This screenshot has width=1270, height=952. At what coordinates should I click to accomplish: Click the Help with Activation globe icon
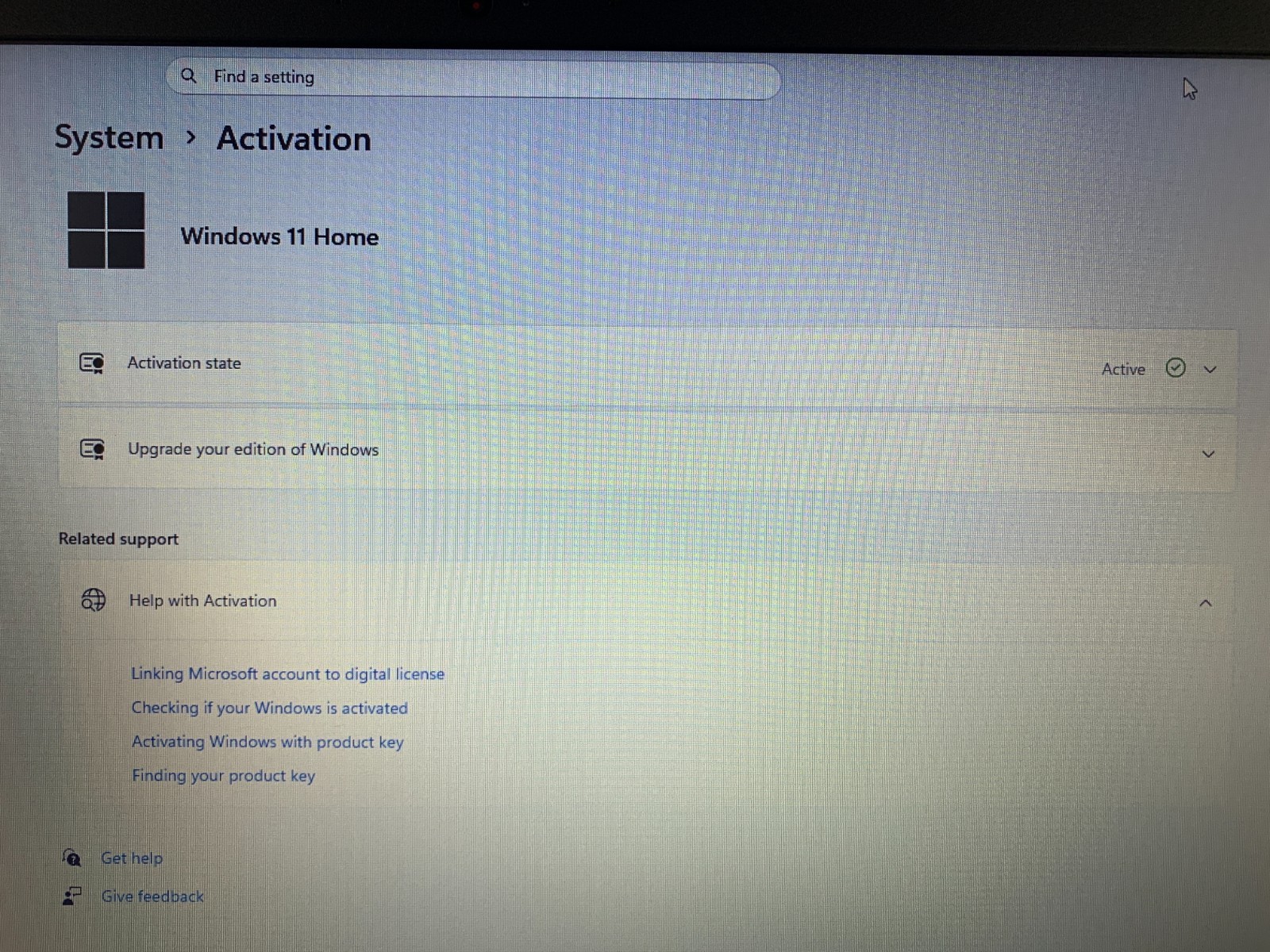point(93,600)
